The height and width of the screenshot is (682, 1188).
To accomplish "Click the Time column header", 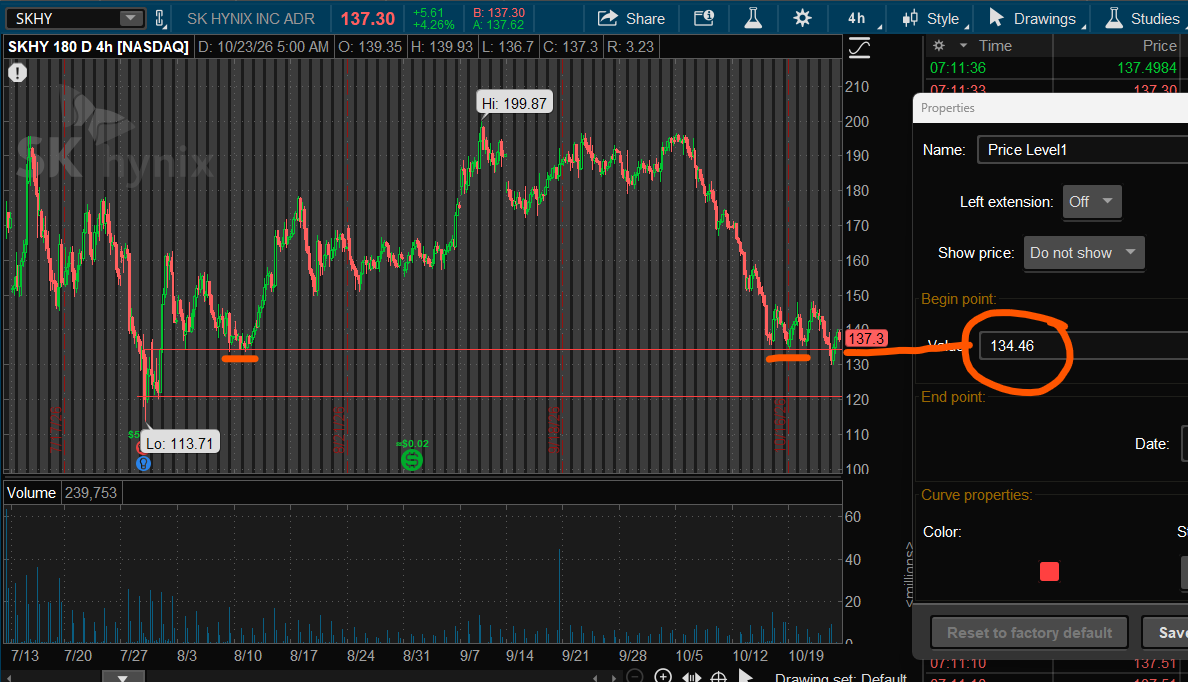I will [x=995, y=45].
